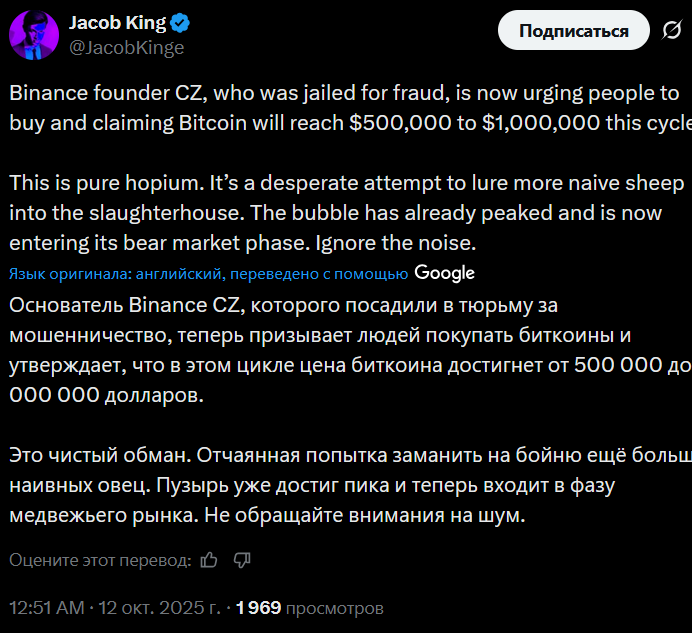
Task: Click the paragraph starting "This is pure hopium"
Action: point(340,213)
